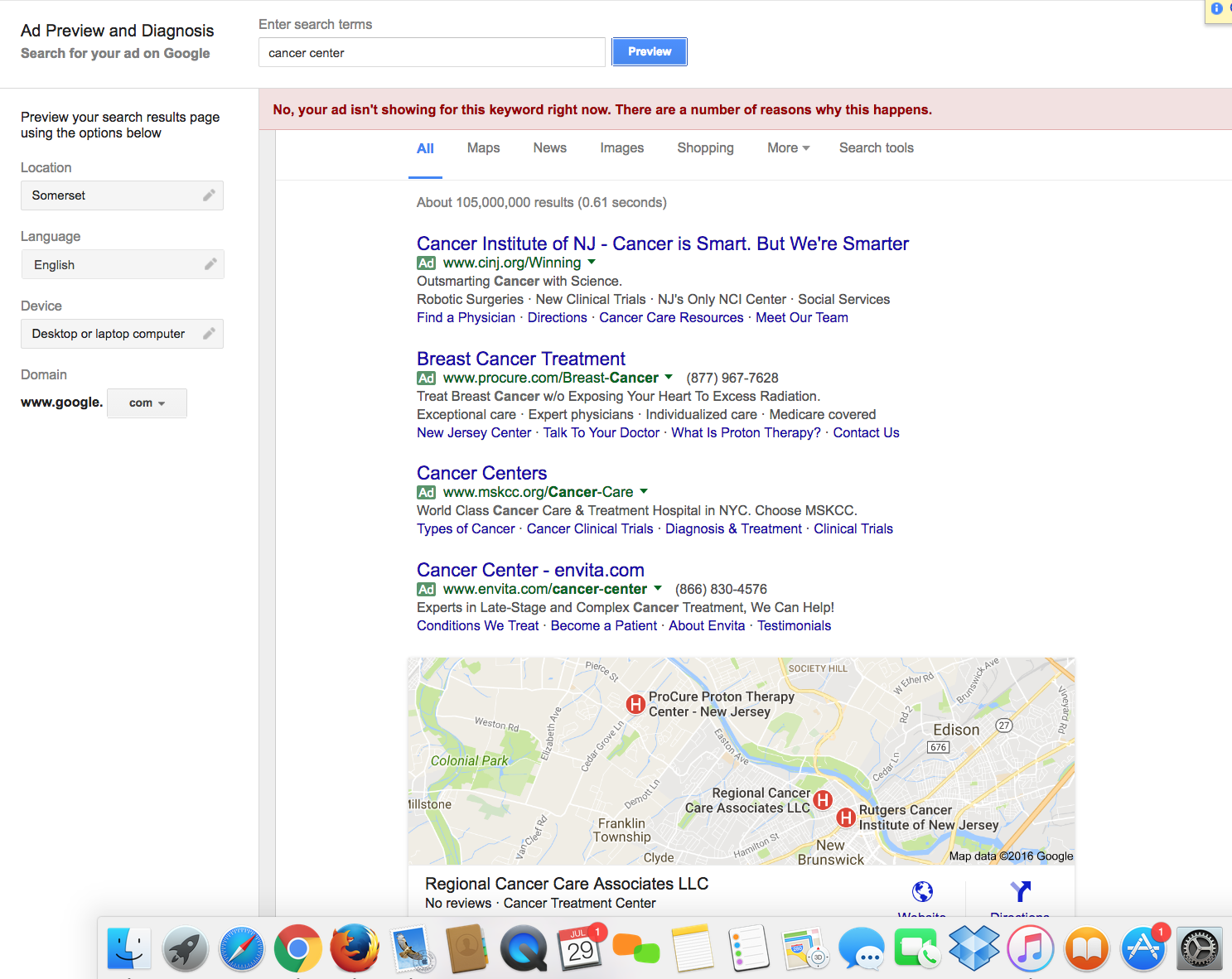Click the Directions arrow icon for Regional Cancer Care
This screenshot has width=1232, height=979.
click(1020, 891)
